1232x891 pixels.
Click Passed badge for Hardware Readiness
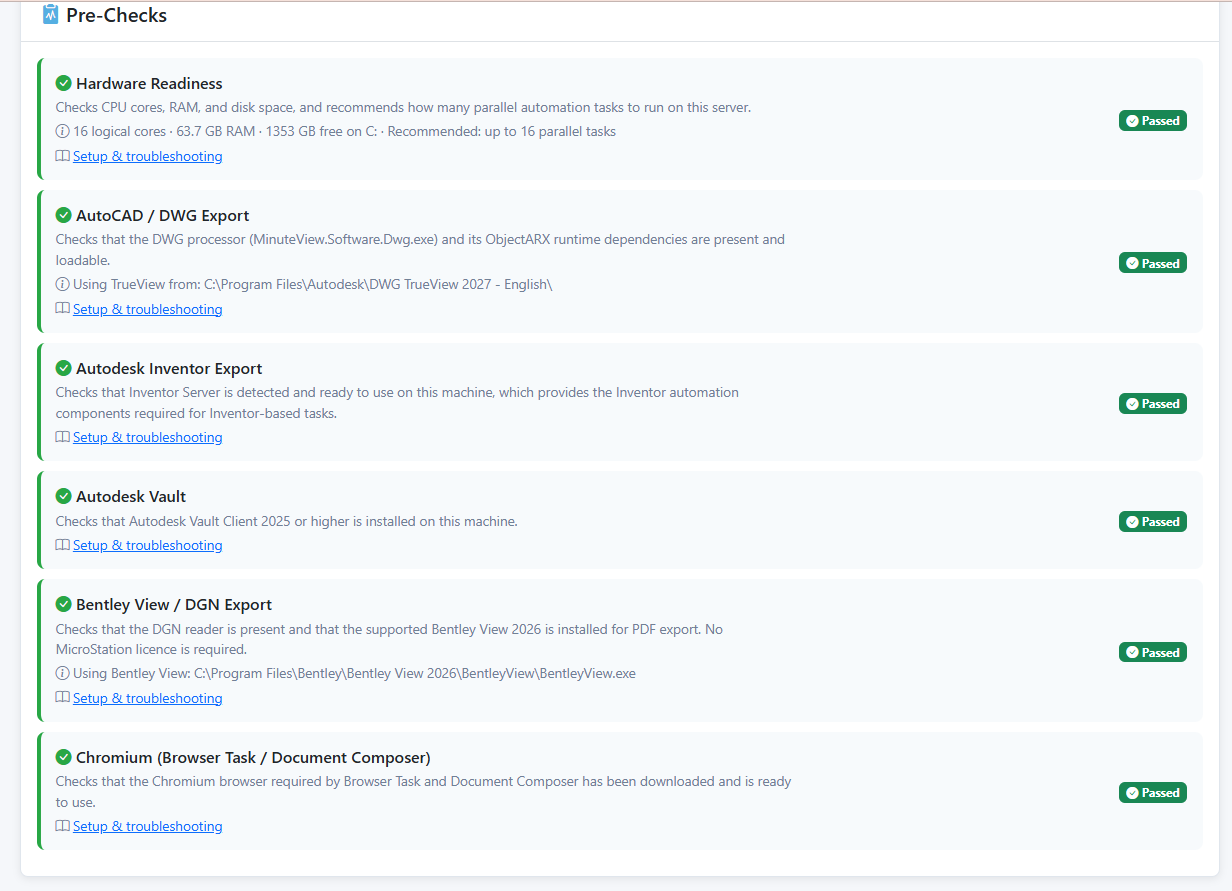[1153, 120]
